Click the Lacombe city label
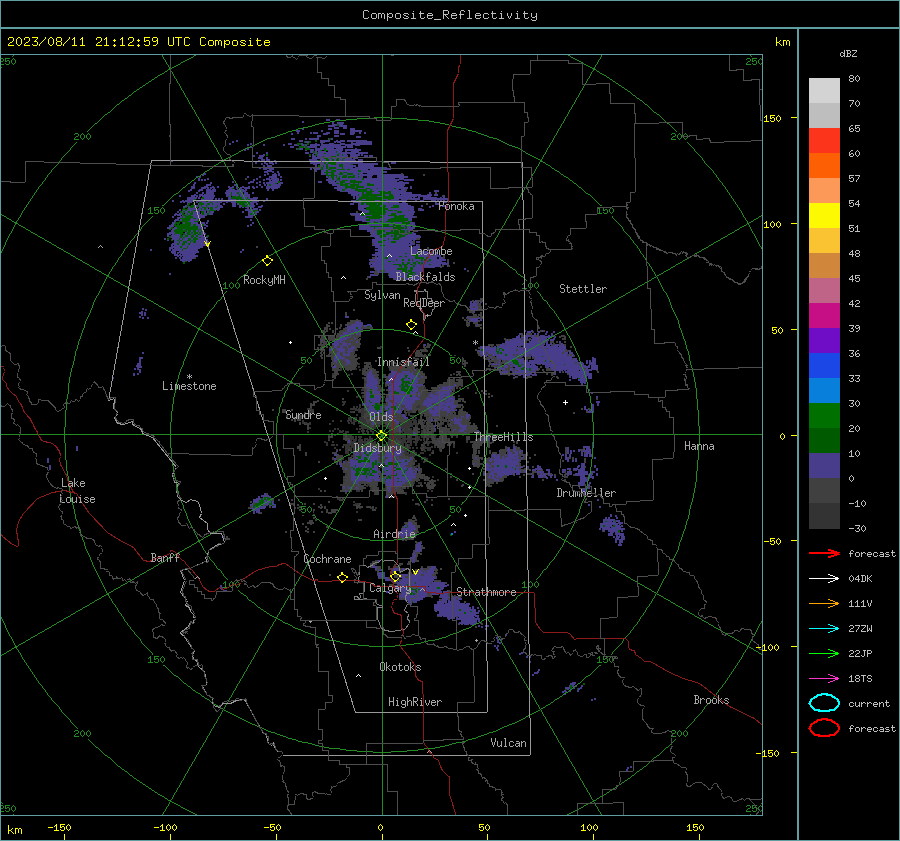This screenshot has height=841, width=900. pyautogui.click(x=431, y=251)
